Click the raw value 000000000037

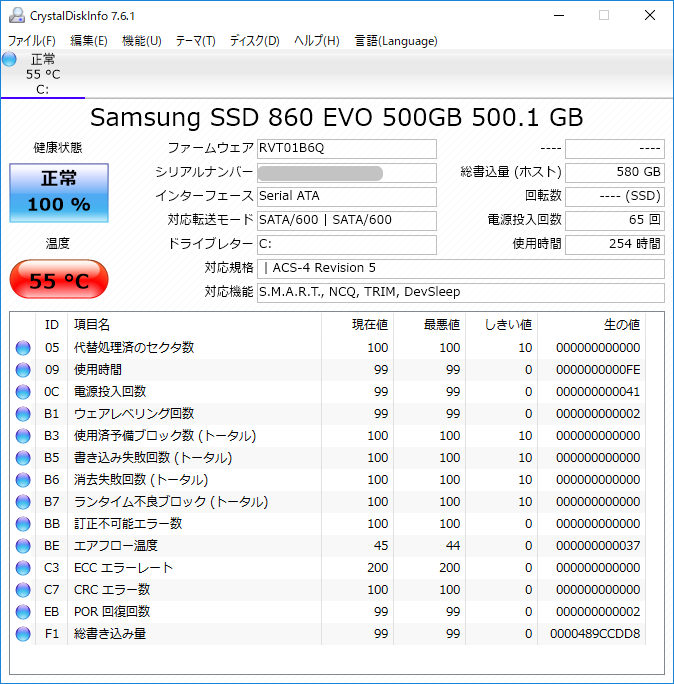tap(598, 546)
